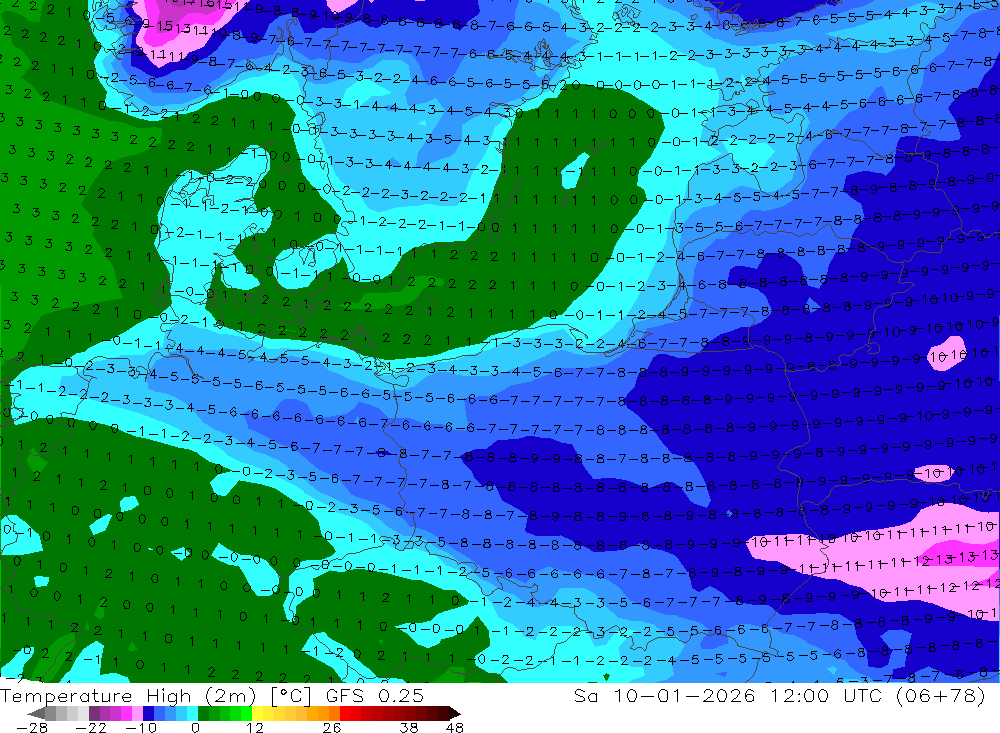Click the 'GFS 0.25' model label
The height and width of the screenshot is (733, 1000).
[x=375, y=696]
